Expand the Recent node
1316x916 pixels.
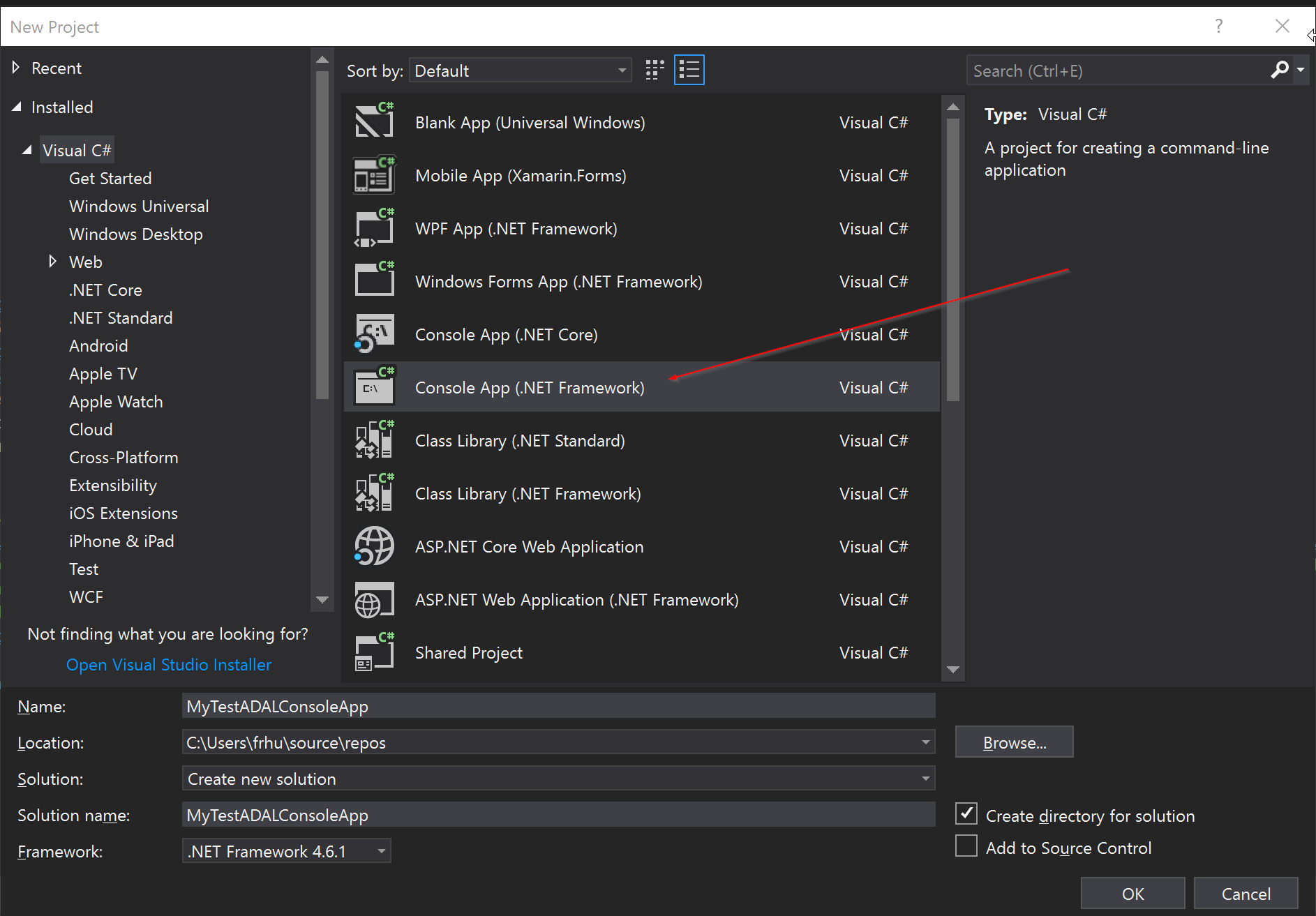pos(16,68)
